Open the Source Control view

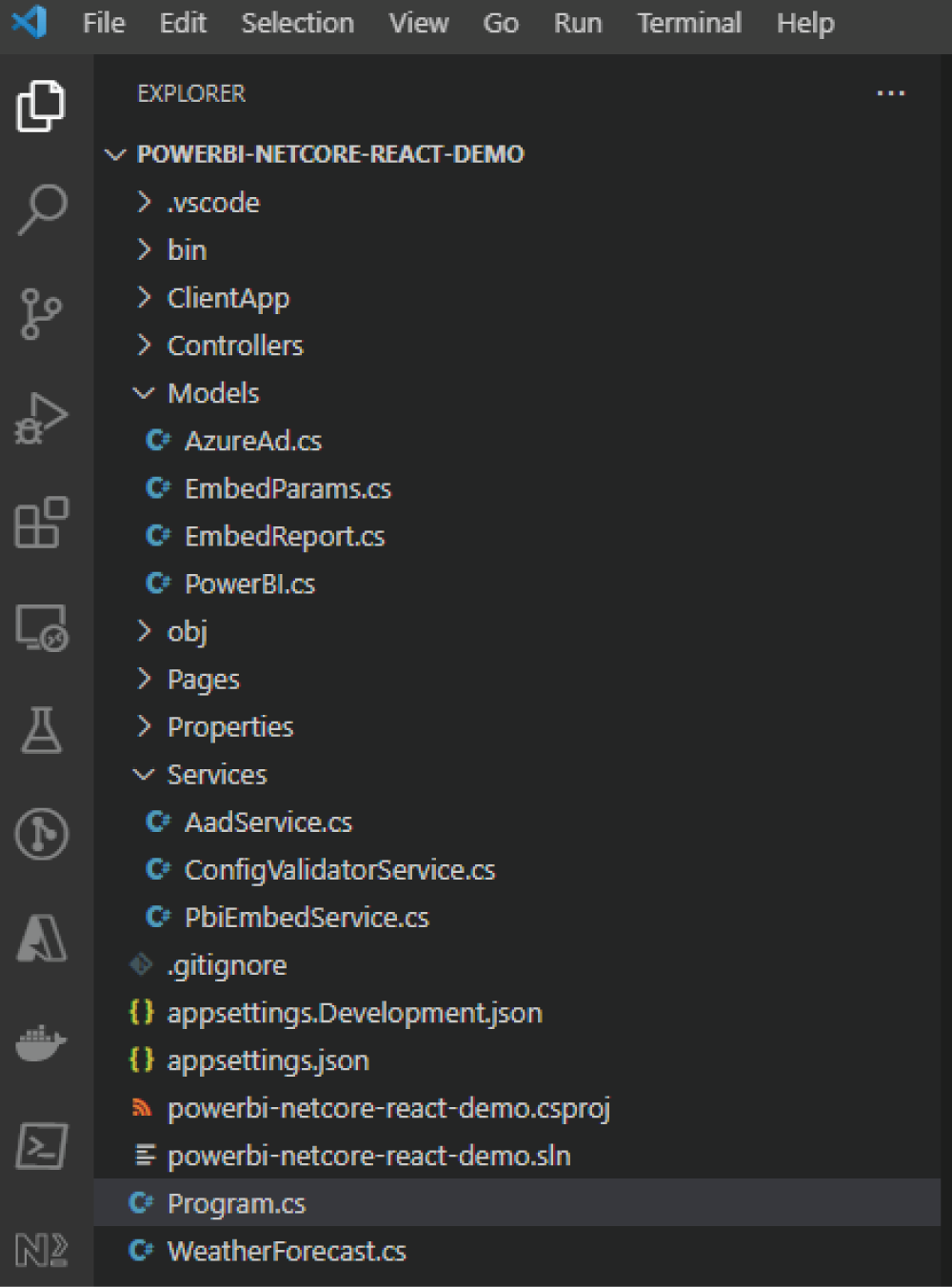[42, 313]
